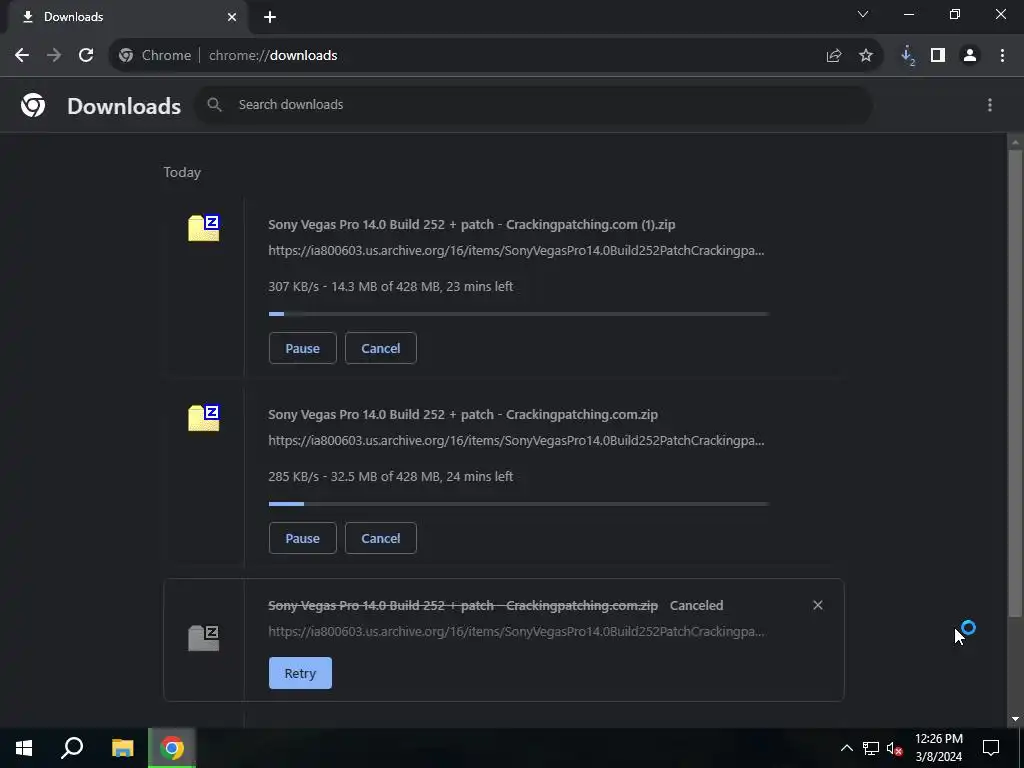
Task: Click the search magnifier icon
Action: 214,104
